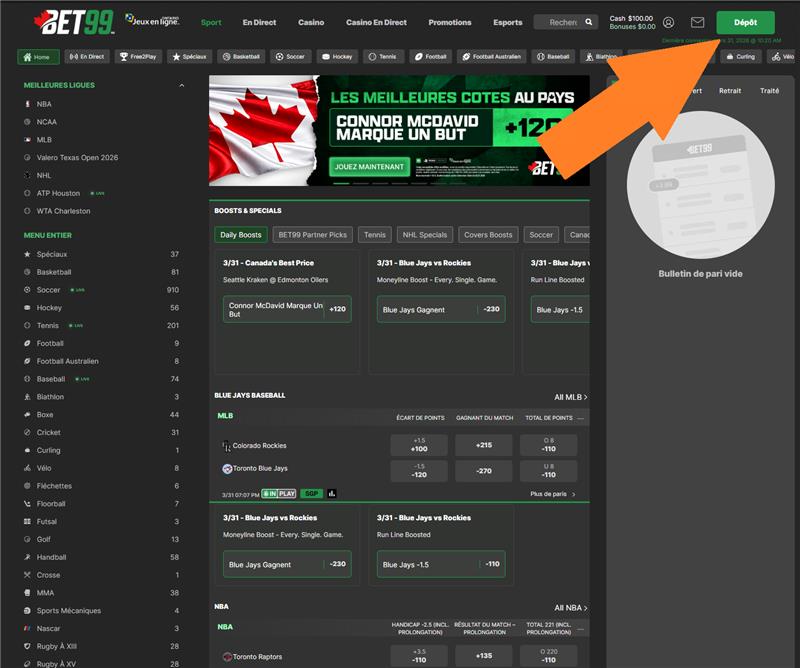Image resolution: width=800 pixels, height=668 pixels.
Task: Expand All MLB link
Action: coord(570,397)
